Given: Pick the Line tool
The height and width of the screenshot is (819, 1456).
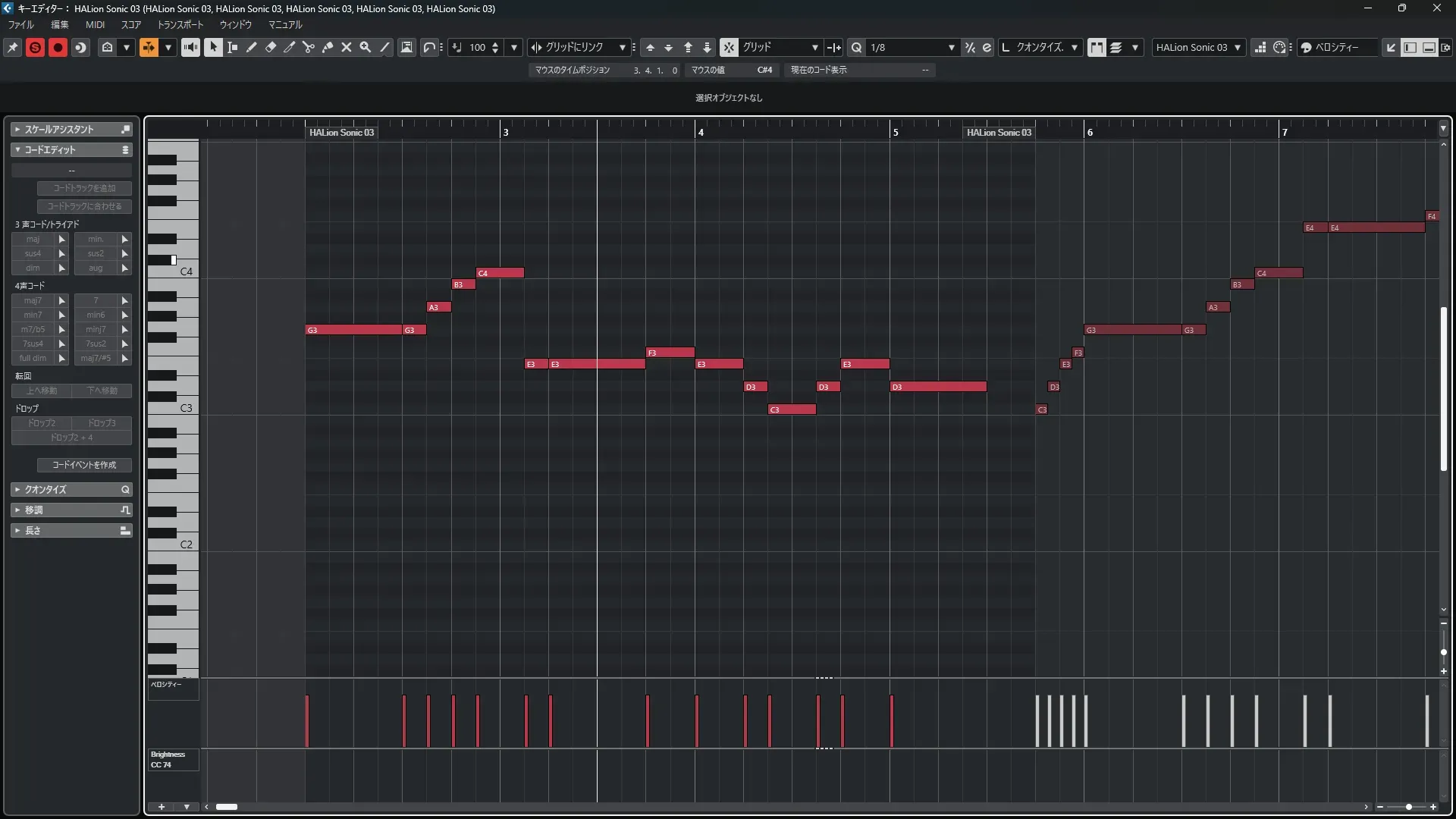Looking at the screenshot, I should click(384, 47).
